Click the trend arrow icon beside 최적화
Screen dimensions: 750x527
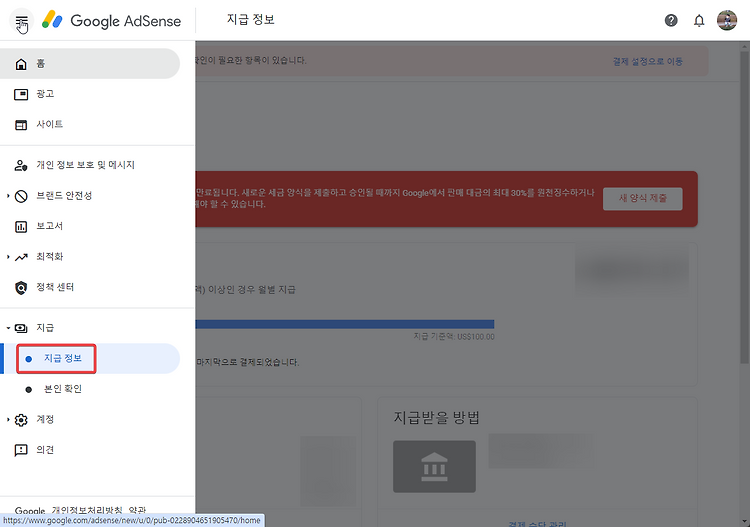[x=21, y=257]
